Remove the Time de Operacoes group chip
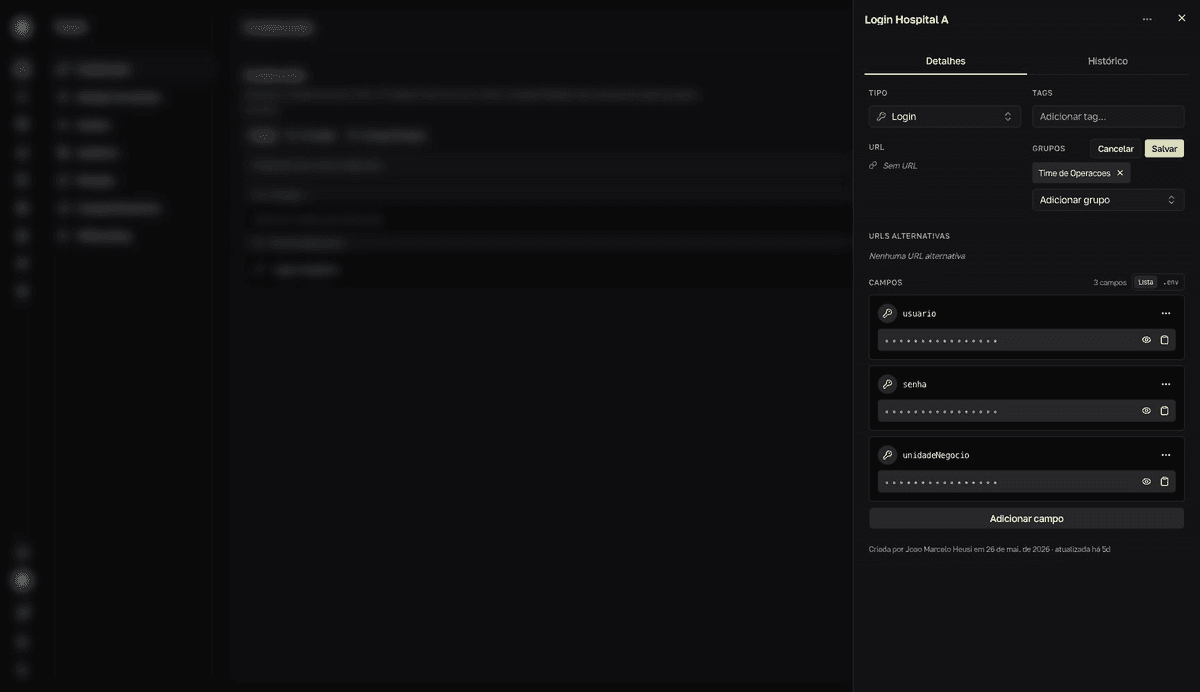 coord(1120,173)
